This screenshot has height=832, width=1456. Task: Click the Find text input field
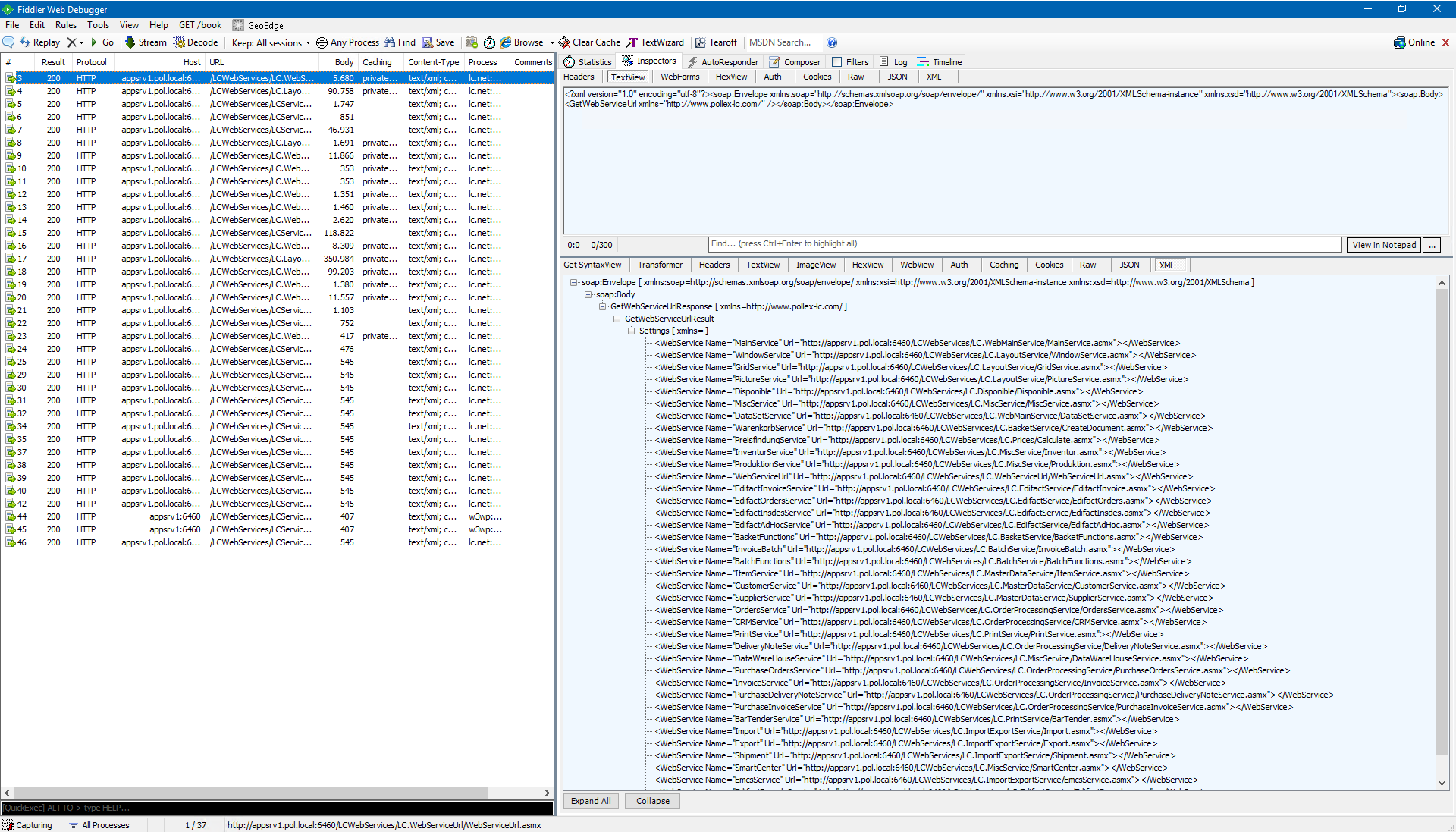point(1024,244)
